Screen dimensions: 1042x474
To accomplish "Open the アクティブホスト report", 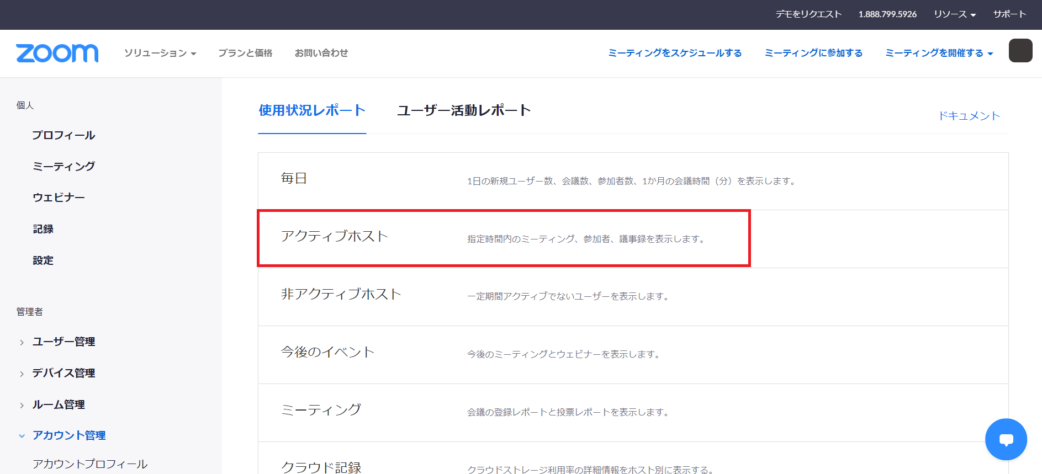I will [x=334, y=237].
